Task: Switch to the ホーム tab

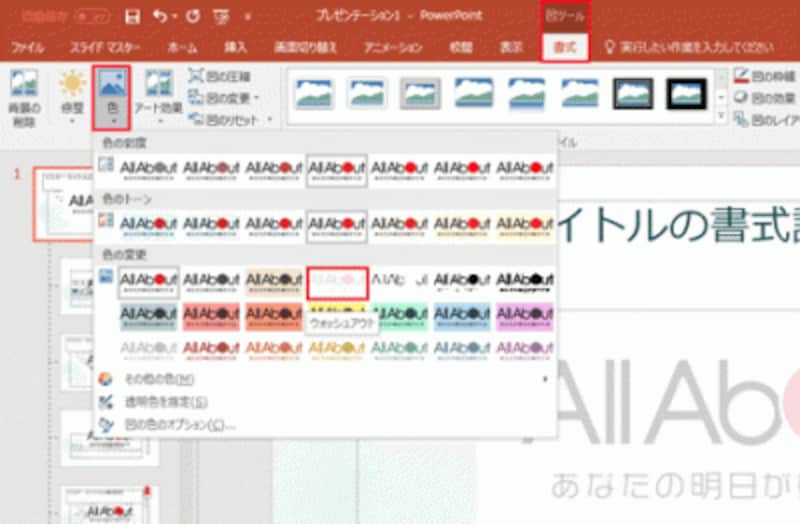Action: coord(183,48)
